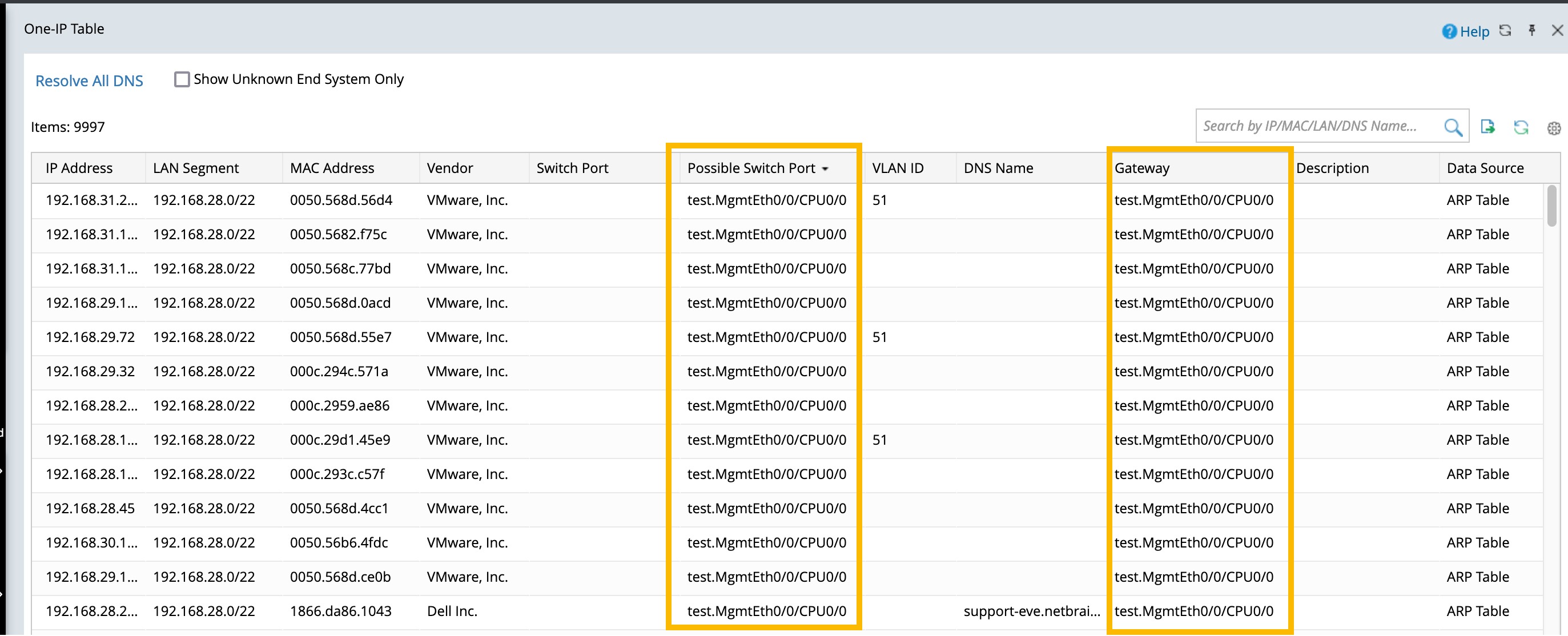Click the export table icon
This screenshot has height=636, width=1568.
tap(1487, 127)
